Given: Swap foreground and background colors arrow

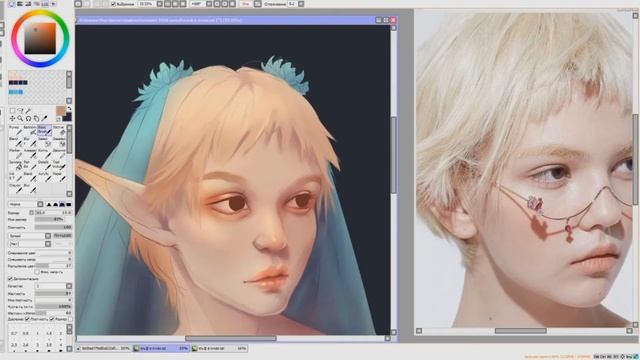Looking at the screenshot, I should pyautogui.click(x=69, y=109).
